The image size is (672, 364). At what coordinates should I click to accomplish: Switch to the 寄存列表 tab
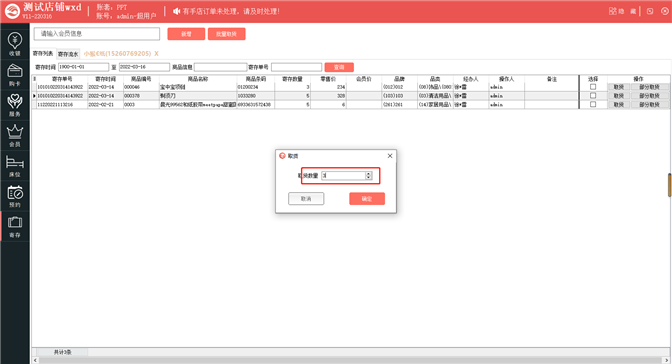[x=43, y=54]
